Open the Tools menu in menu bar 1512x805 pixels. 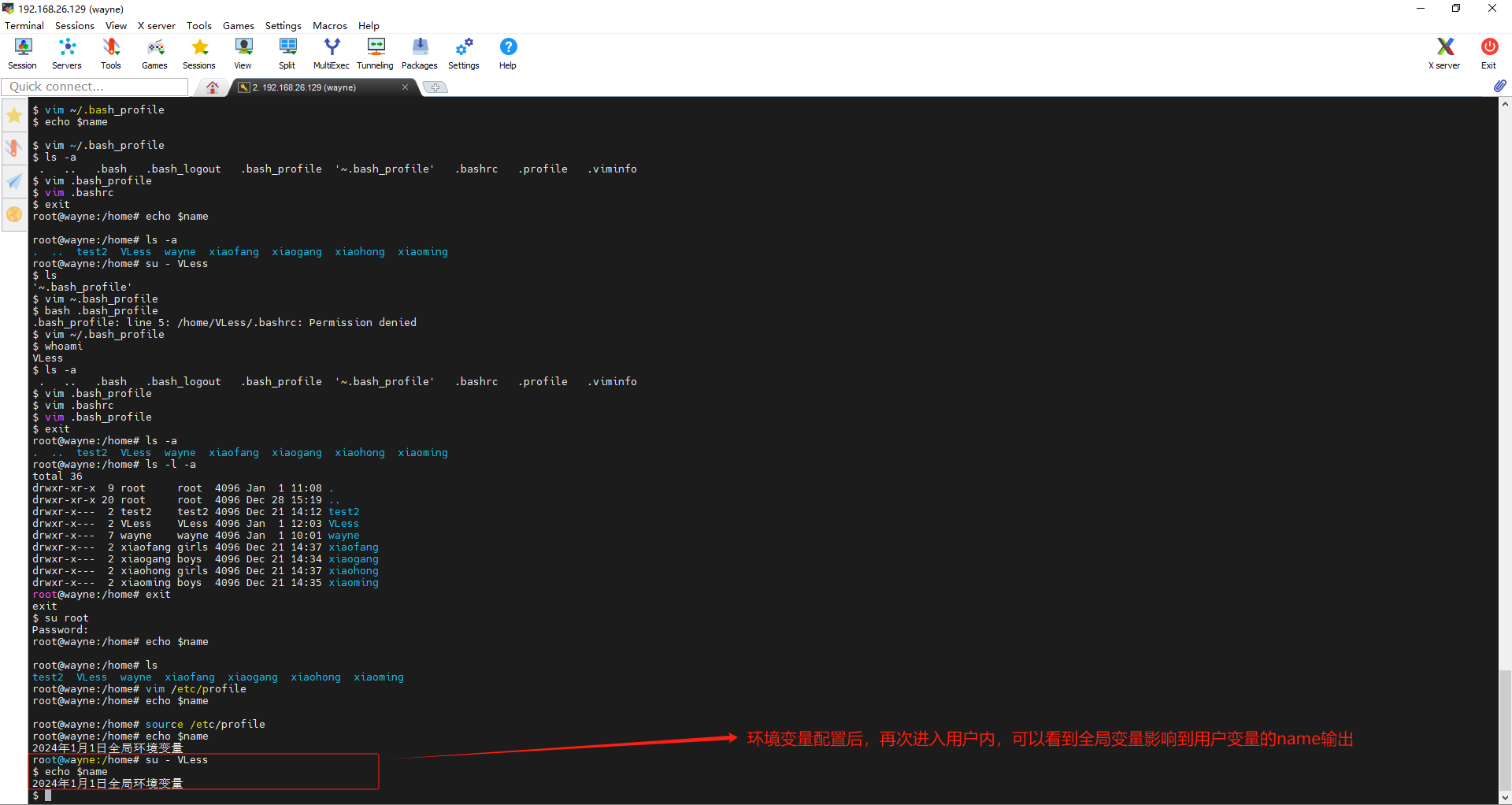(x=199, y=26)
